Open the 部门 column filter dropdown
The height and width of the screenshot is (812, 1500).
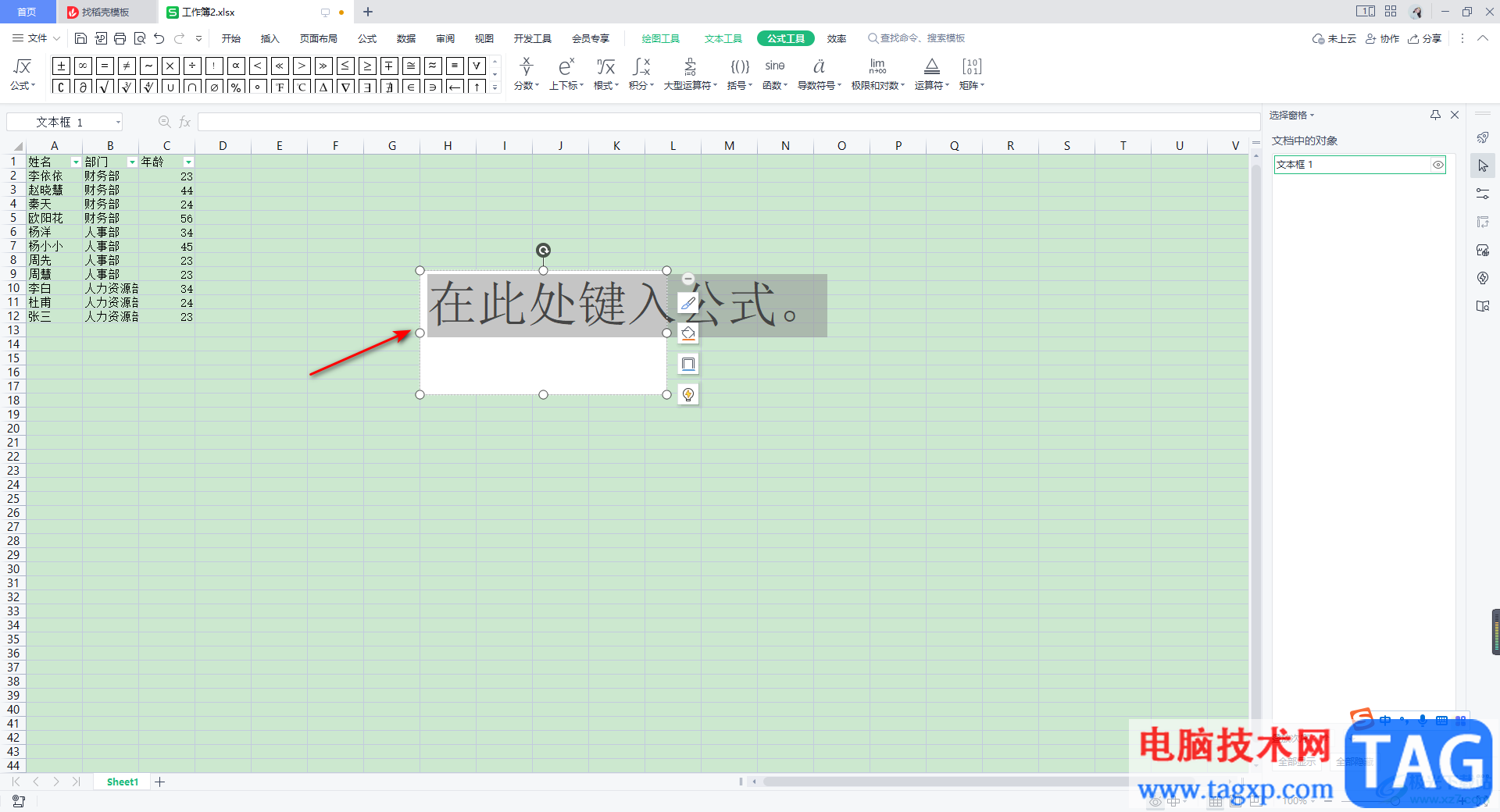[x=132, y=162]
